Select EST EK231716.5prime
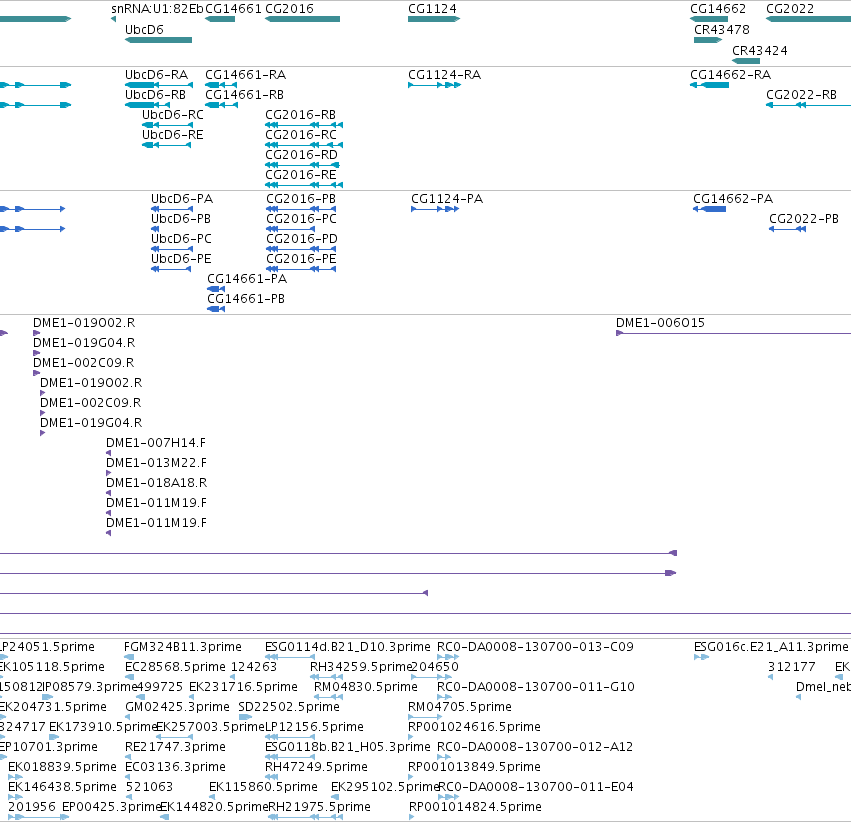The height and width of the screenshot is (822, 851). [x=244, y=687]
